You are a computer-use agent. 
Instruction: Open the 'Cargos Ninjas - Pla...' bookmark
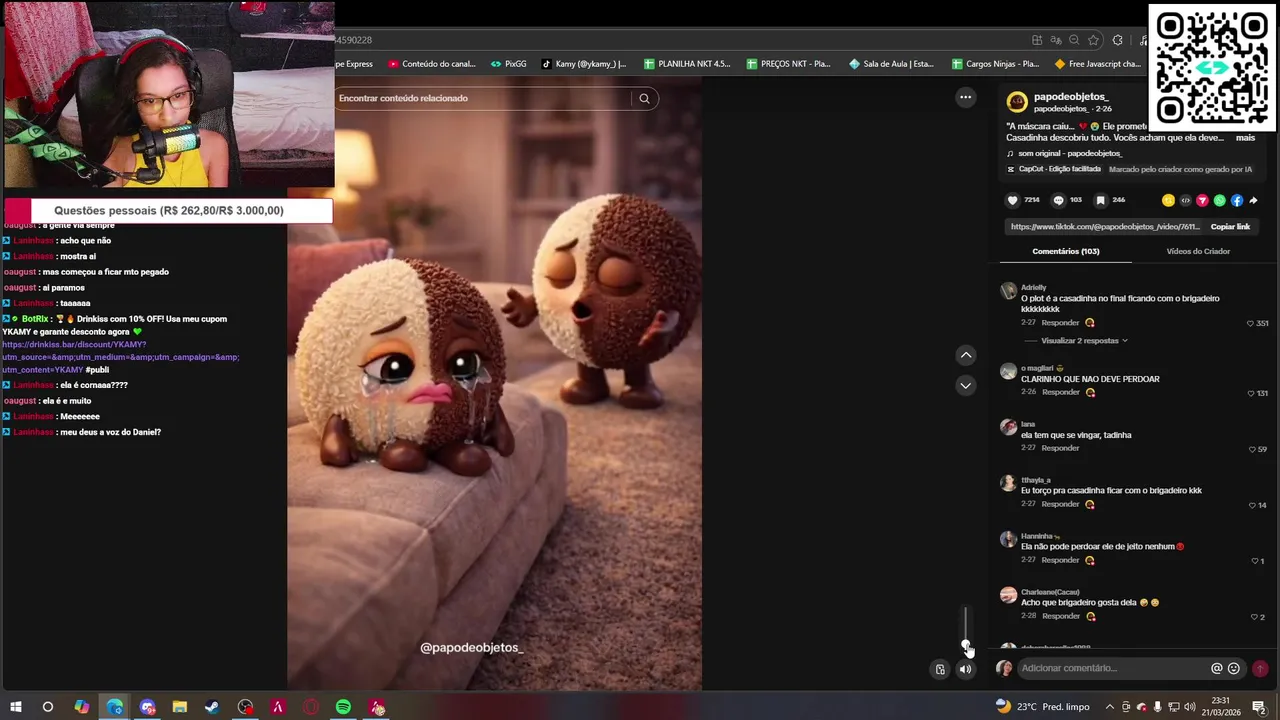[995, 64]
